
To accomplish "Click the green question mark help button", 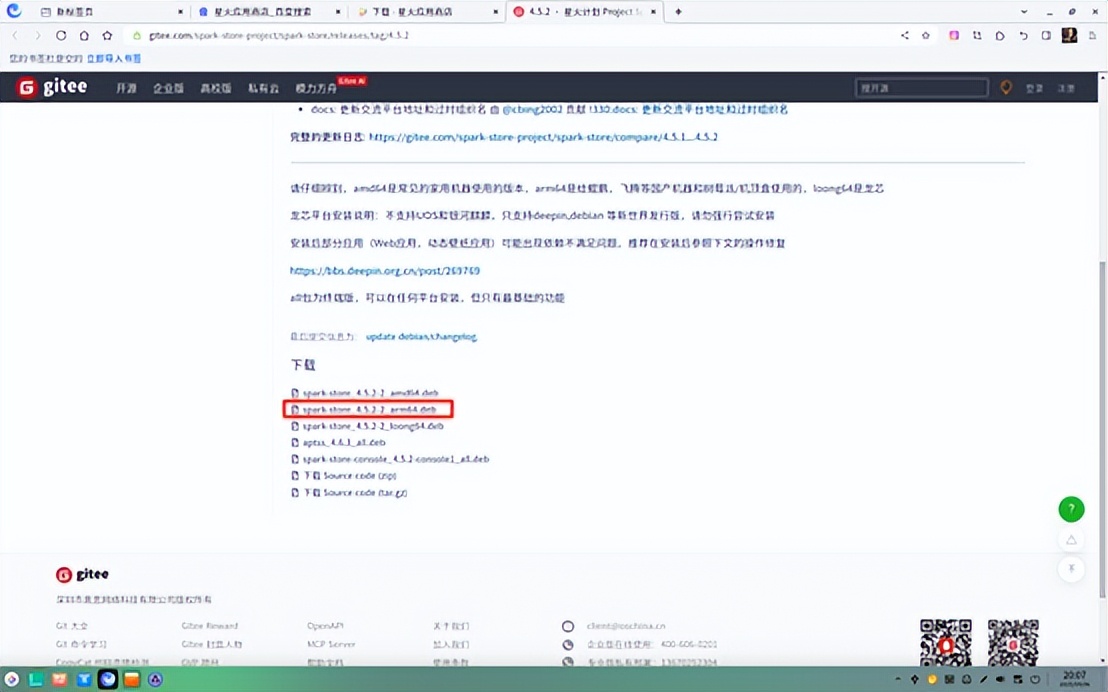I will click(x=1071, y=509).
